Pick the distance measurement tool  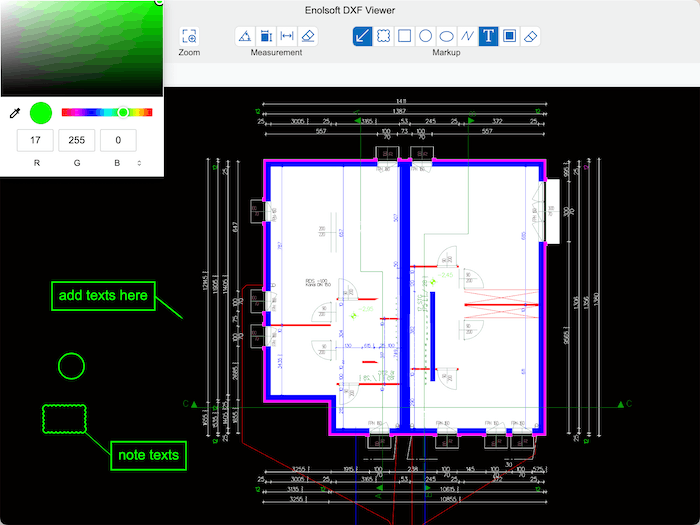(286, 36)
